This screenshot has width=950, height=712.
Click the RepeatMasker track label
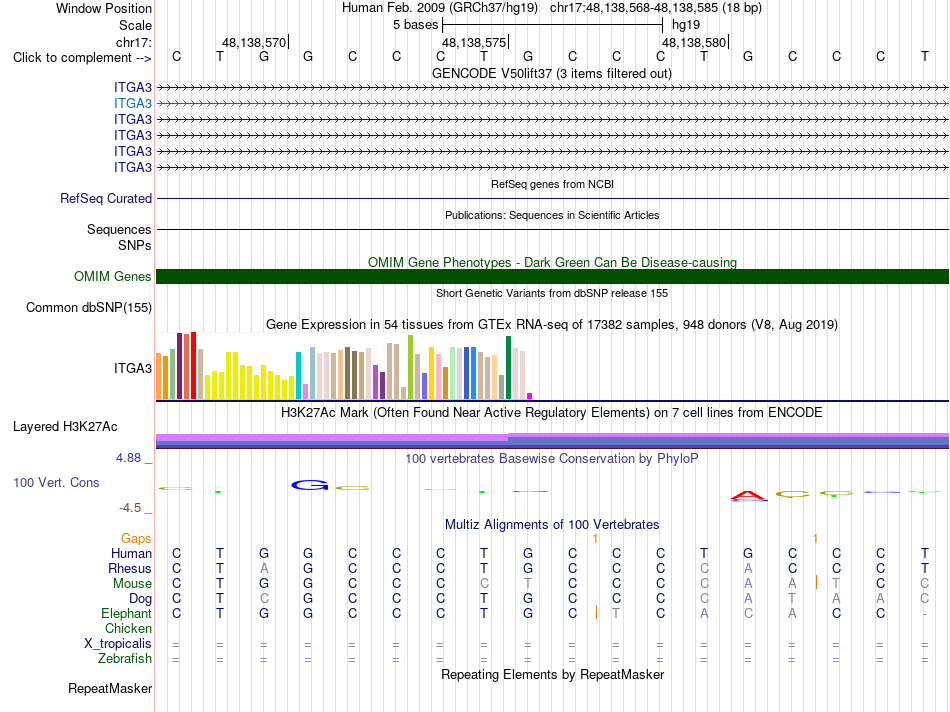point(110,688)
